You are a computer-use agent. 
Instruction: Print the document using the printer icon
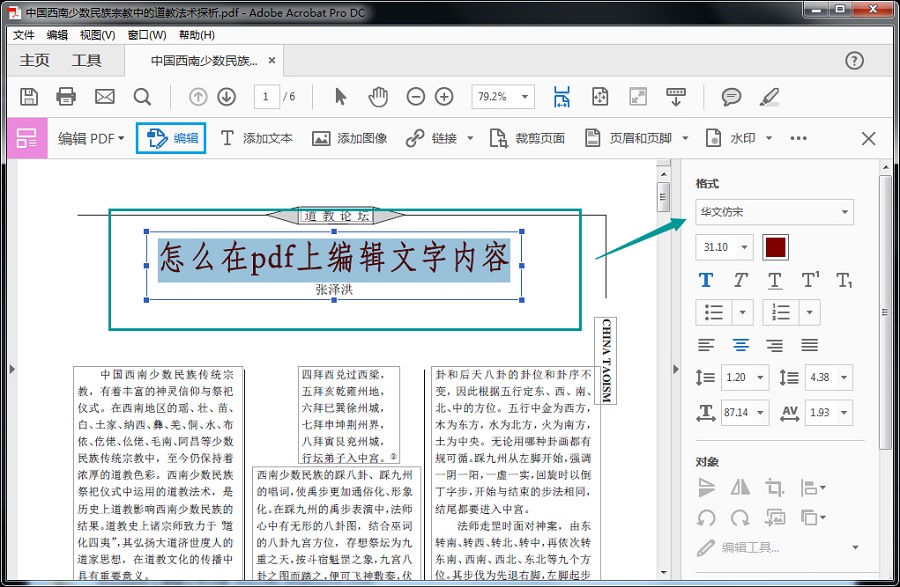click(66, 96)
